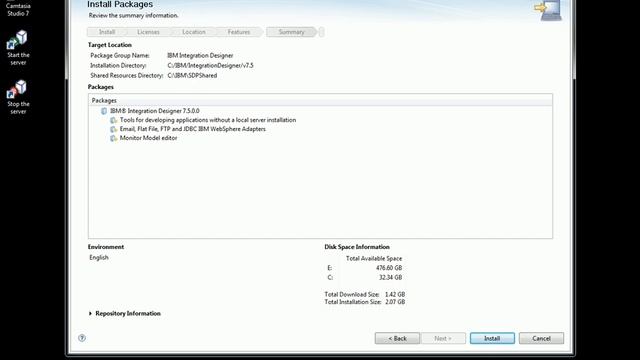Select the Monitor Model editor row
The image size is (640, 360).
point(149,138)
